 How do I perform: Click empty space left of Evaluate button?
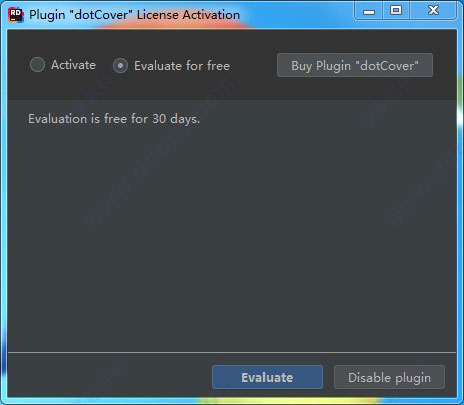pos(110,377)
